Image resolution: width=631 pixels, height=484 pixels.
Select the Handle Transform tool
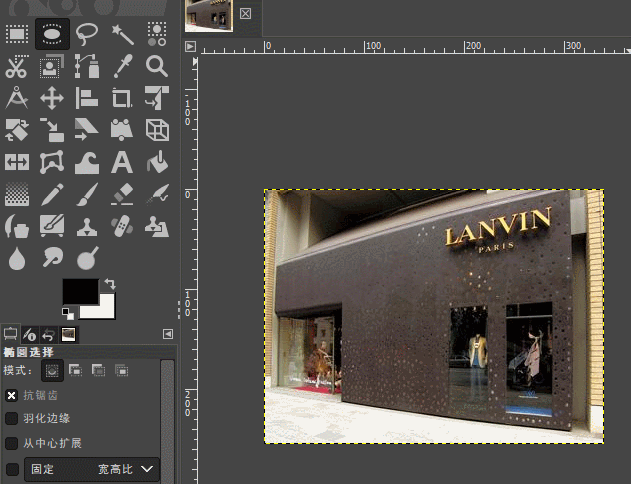[x=122, y=130]
